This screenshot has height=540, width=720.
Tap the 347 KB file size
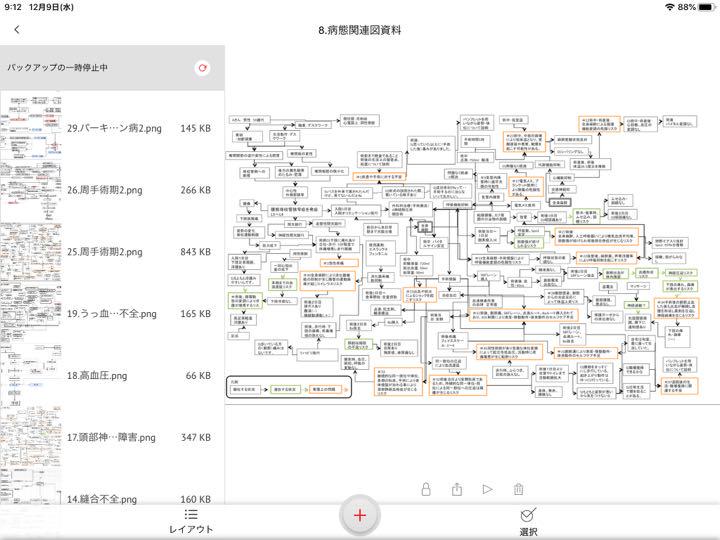196,437
